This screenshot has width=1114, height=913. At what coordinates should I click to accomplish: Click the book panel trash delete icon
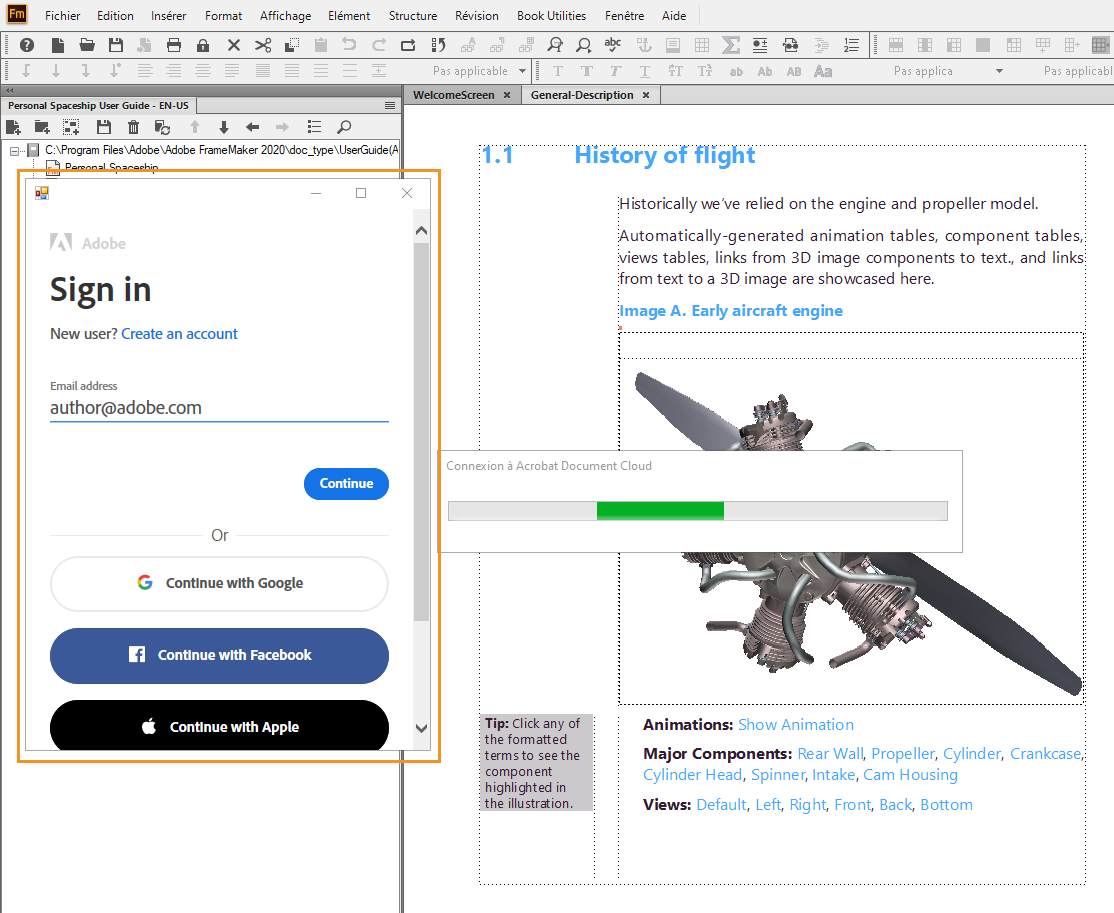(x=133, y=127)
